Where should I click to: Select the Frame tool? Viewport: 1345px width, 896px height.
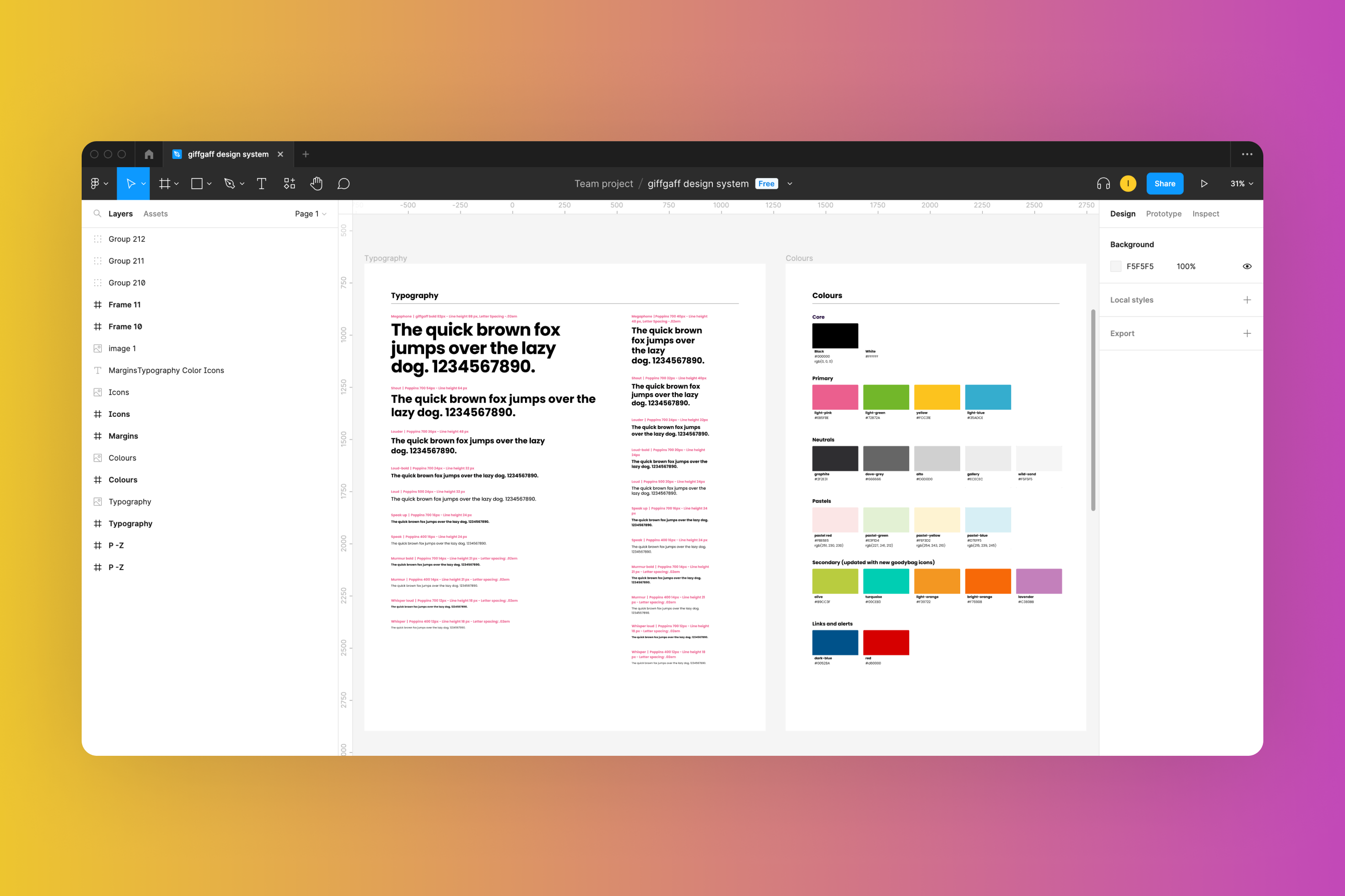[165, 183]
